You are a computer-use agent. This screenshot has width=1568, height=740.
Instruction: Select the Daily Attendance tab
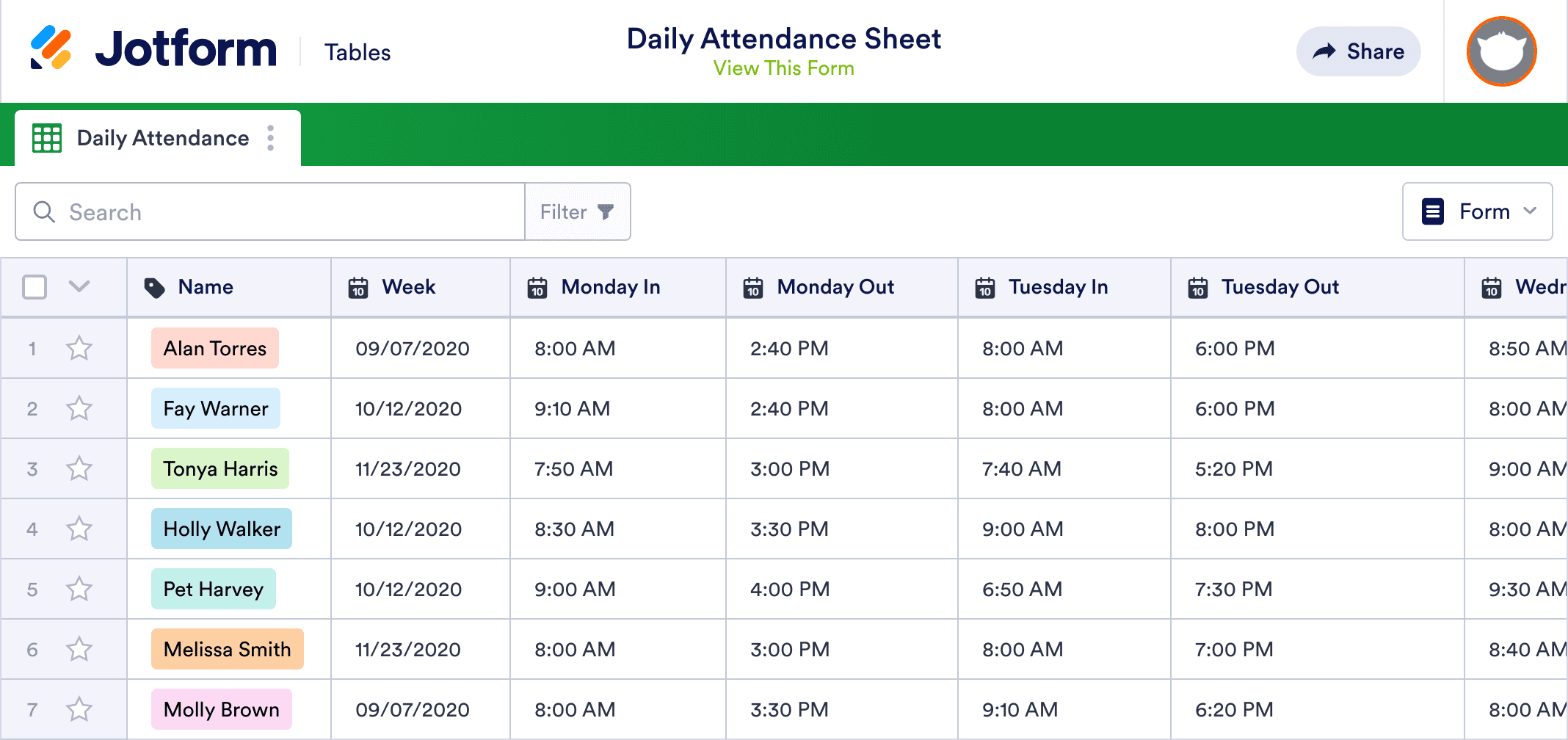[x=163, y=137]
